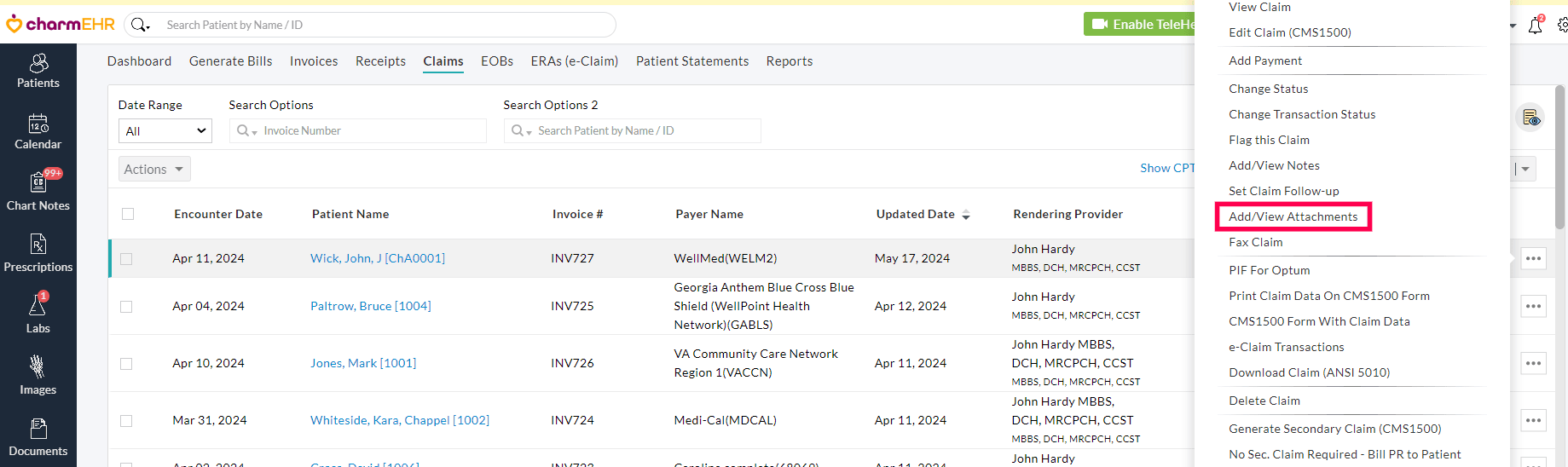1568x467 pixels.
Task: Choose Edit Claim (CMS1500) from the menu
Action: tap(1290, 32)
